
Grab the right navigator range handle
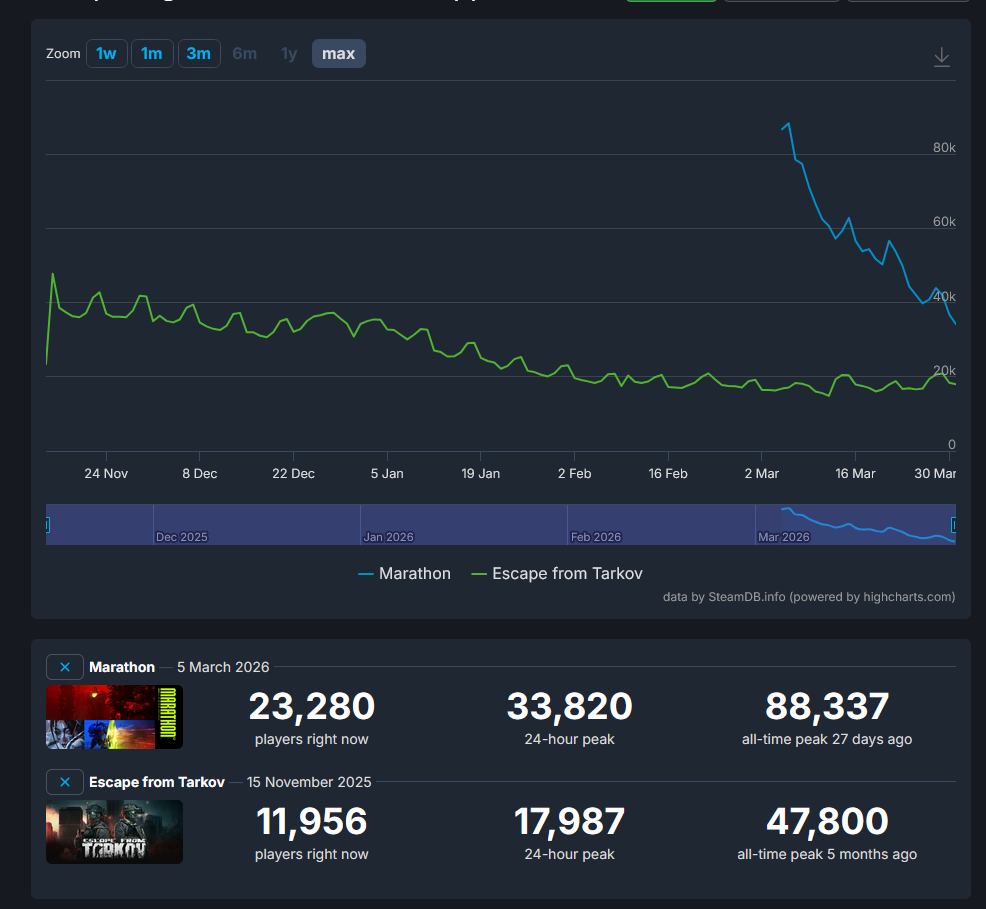(954, 524)
